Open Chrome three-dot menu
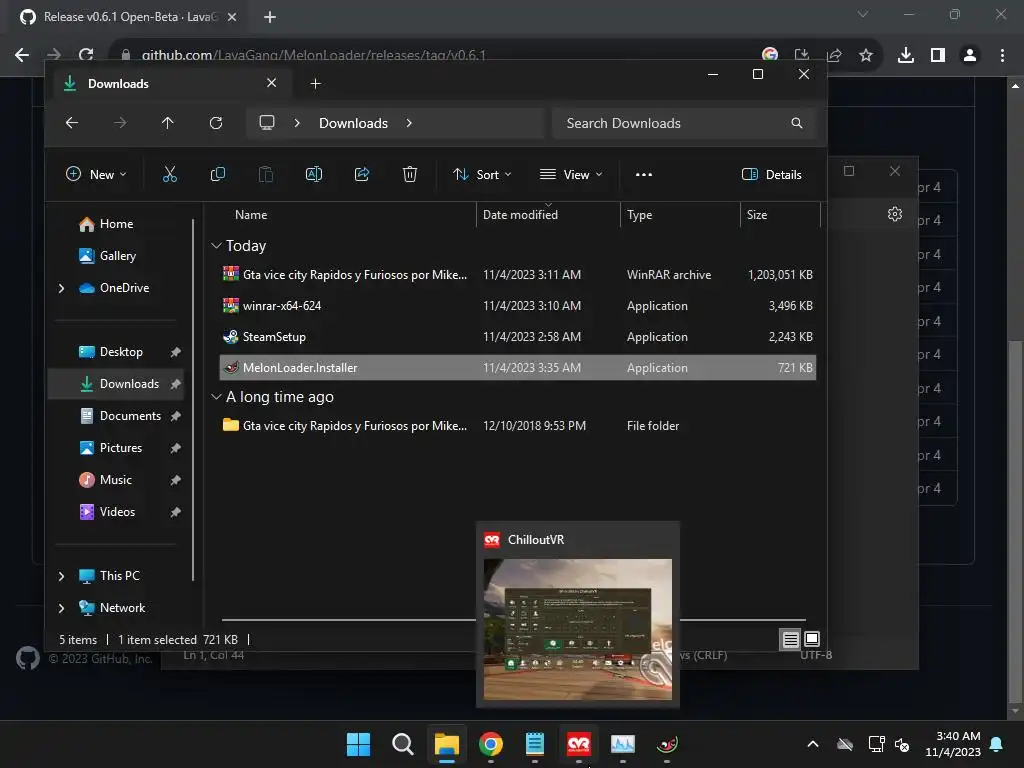 tap(1002, 56)
